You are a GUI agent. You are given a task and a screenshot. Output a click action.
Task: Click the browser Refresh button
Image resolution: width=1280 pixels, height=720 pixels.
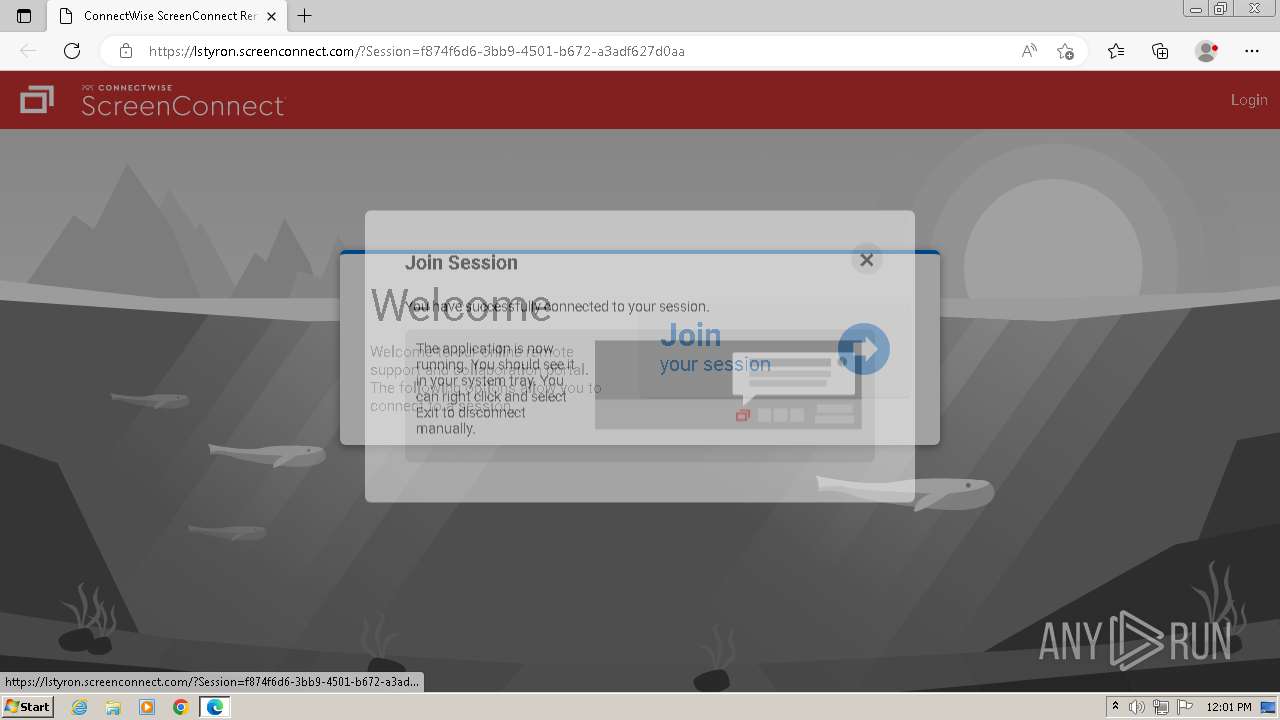pos(72,51)
